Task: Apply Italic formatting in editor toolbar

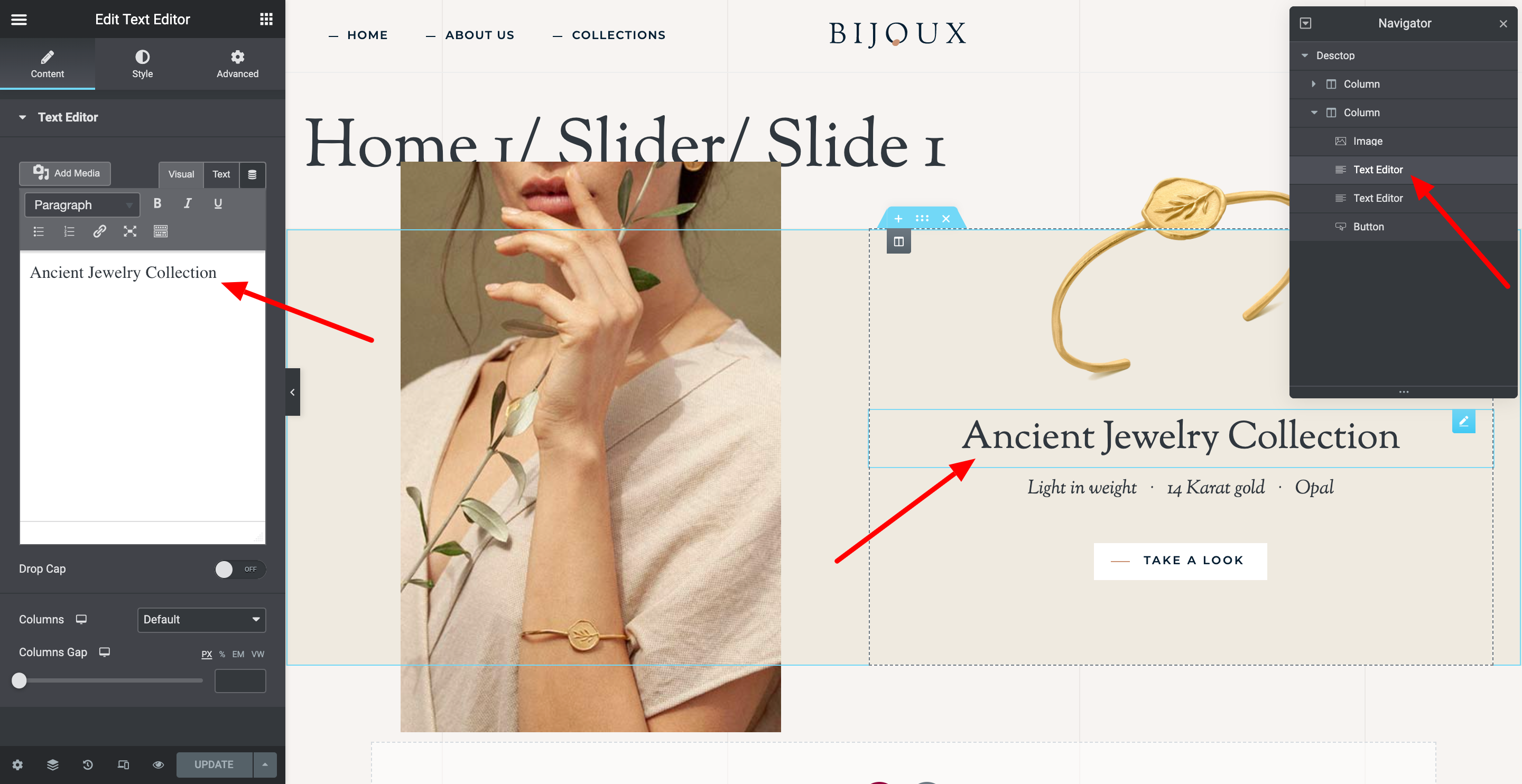Action: tap(187, 204)
